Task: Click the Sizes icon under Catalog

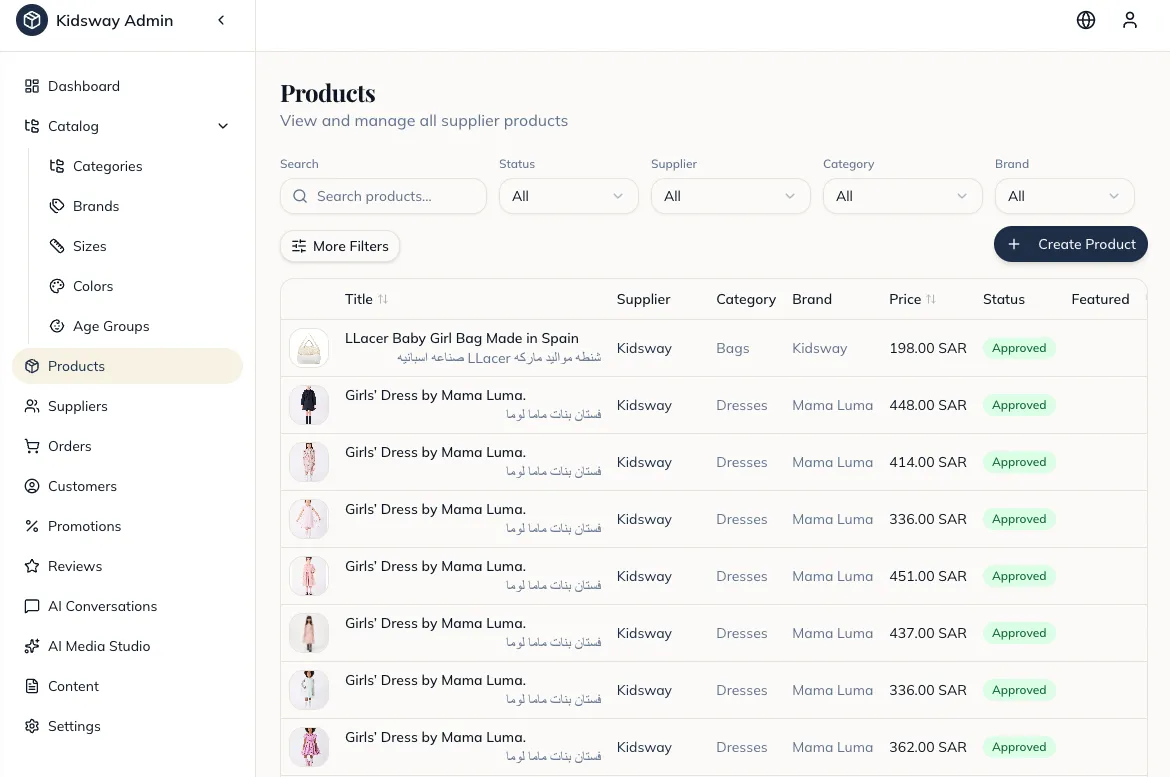Action: [57, 246]
